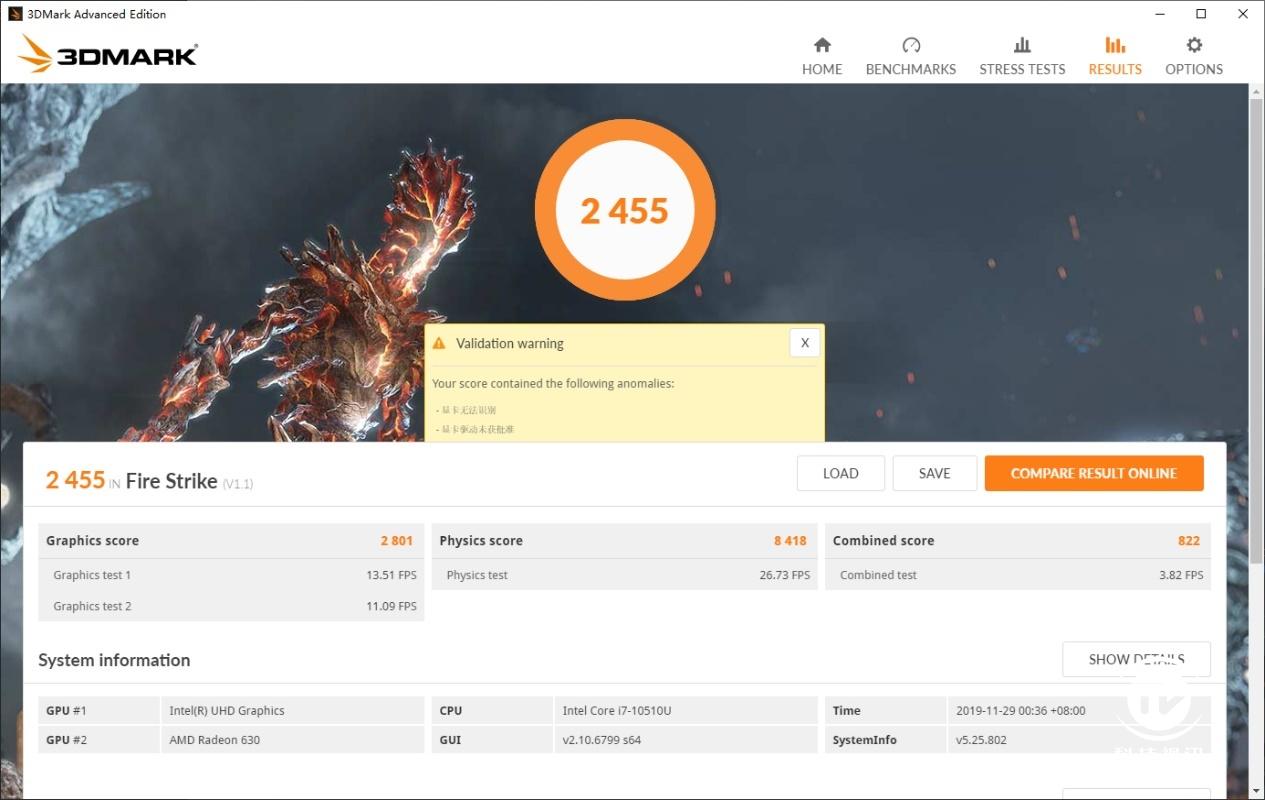Dismiss the Validation warning with X
This screenshot has height=800, width=1265.
[804, 343]
